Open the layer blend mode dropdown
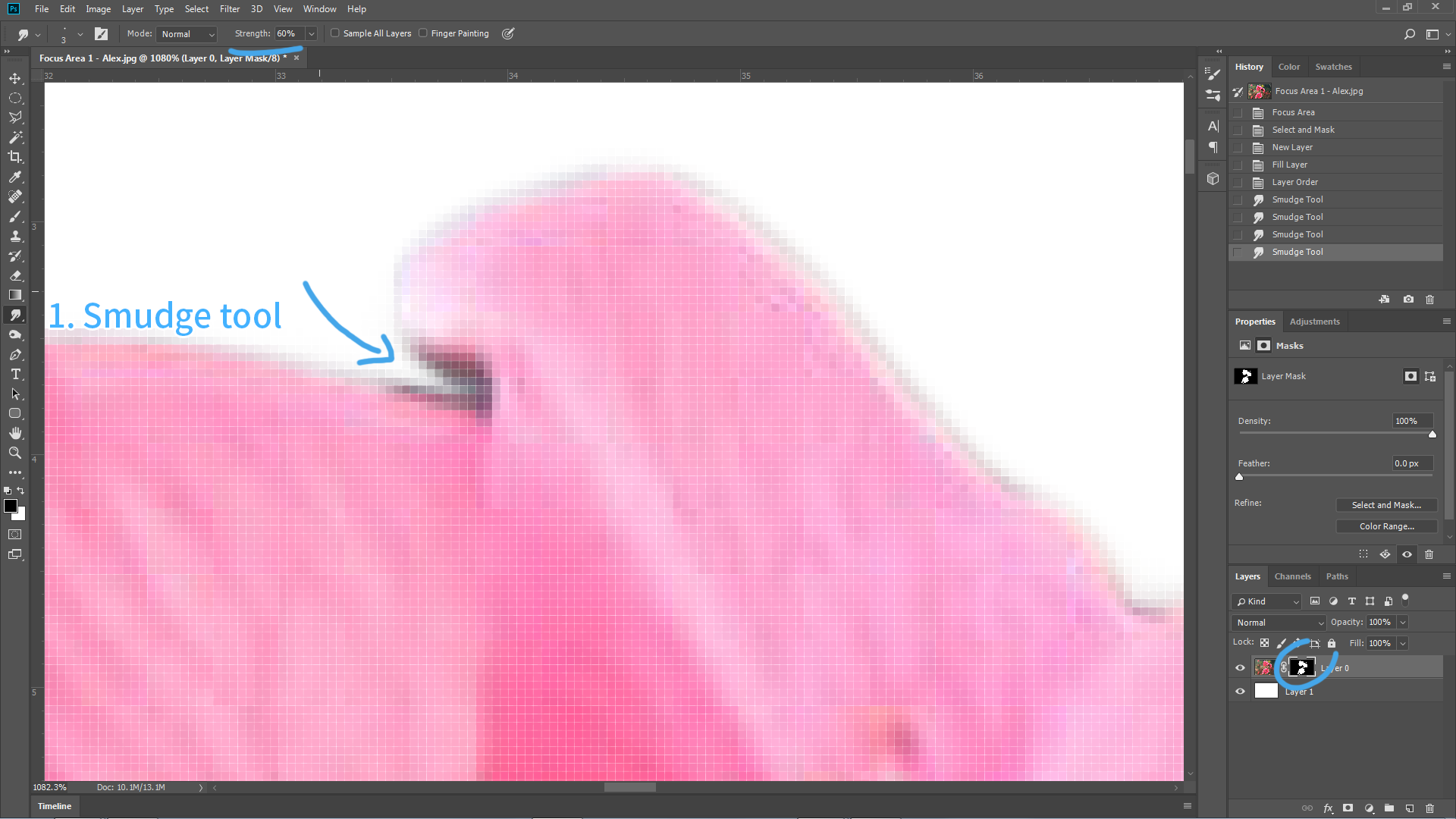The image size is (1456, 819). coord(1279,623)
